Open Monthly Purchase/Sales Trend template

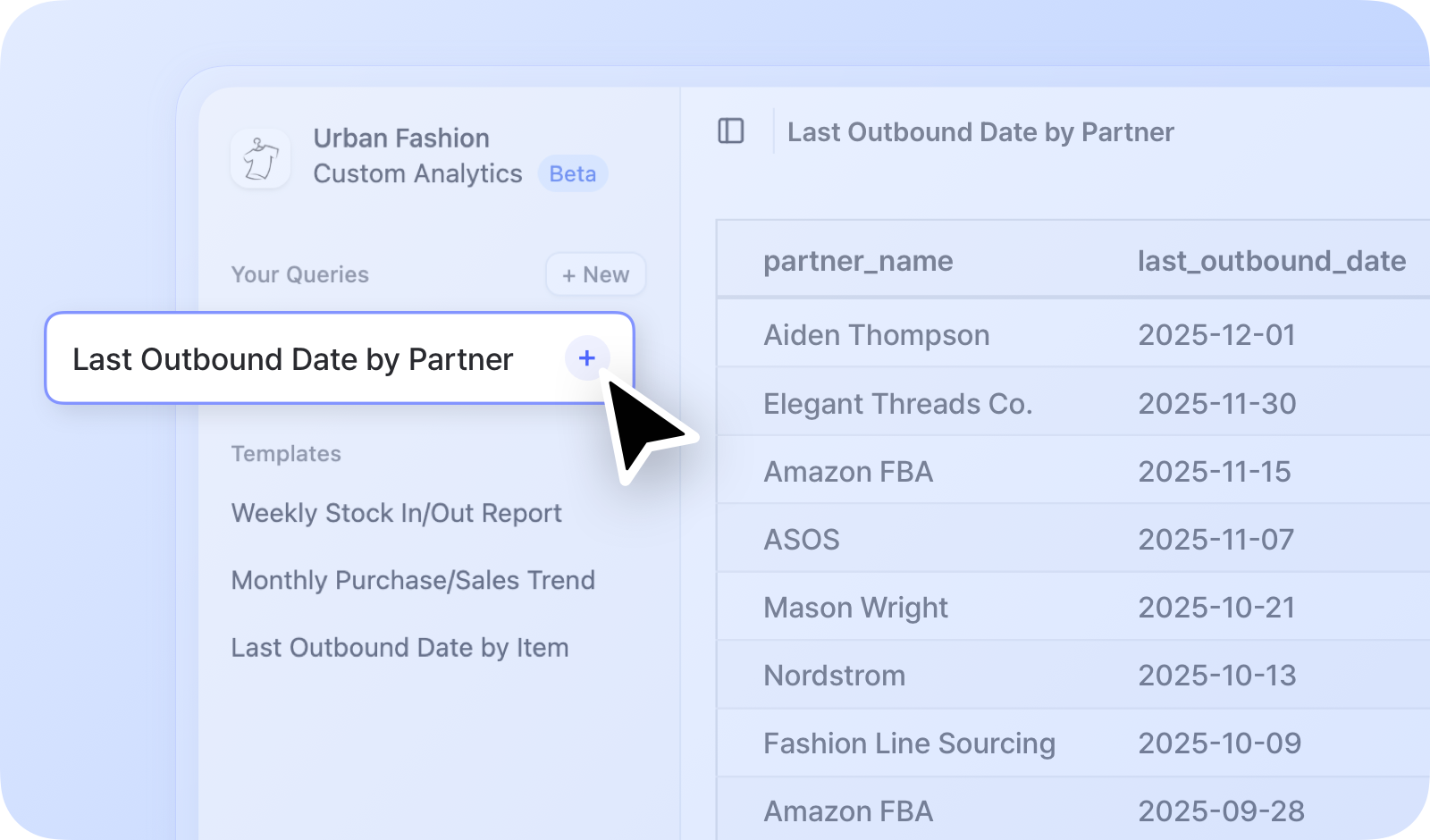[x=412, y=580]
